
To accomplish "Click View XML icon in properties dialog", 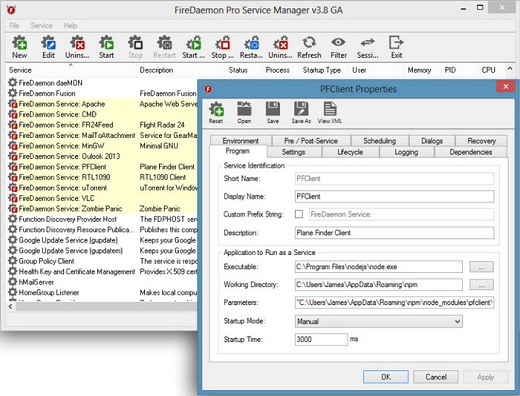I will coord(330,113).
